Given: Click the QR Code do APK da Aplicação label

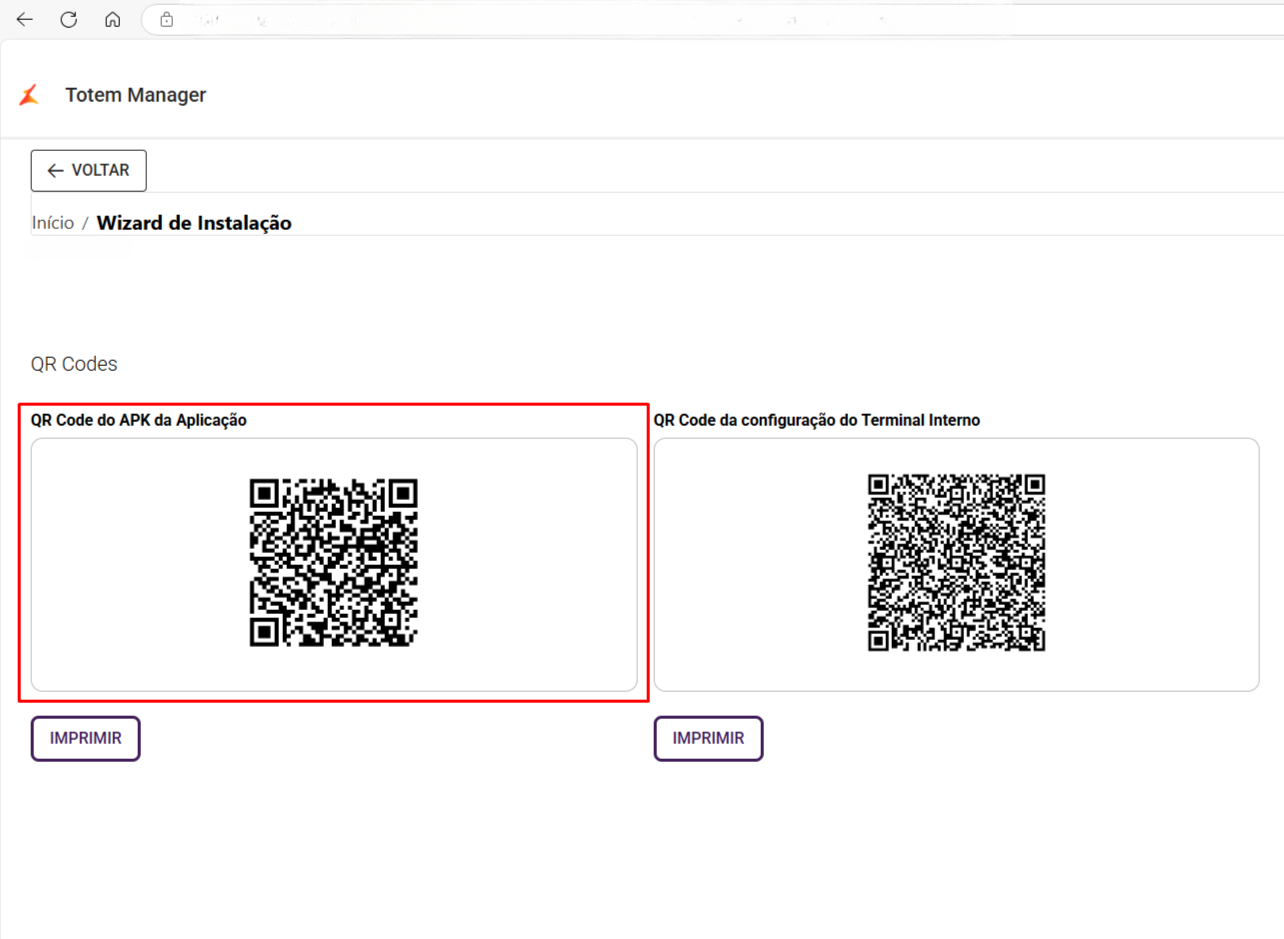Looking at the screenshot, I should click(x=139, y=421).
